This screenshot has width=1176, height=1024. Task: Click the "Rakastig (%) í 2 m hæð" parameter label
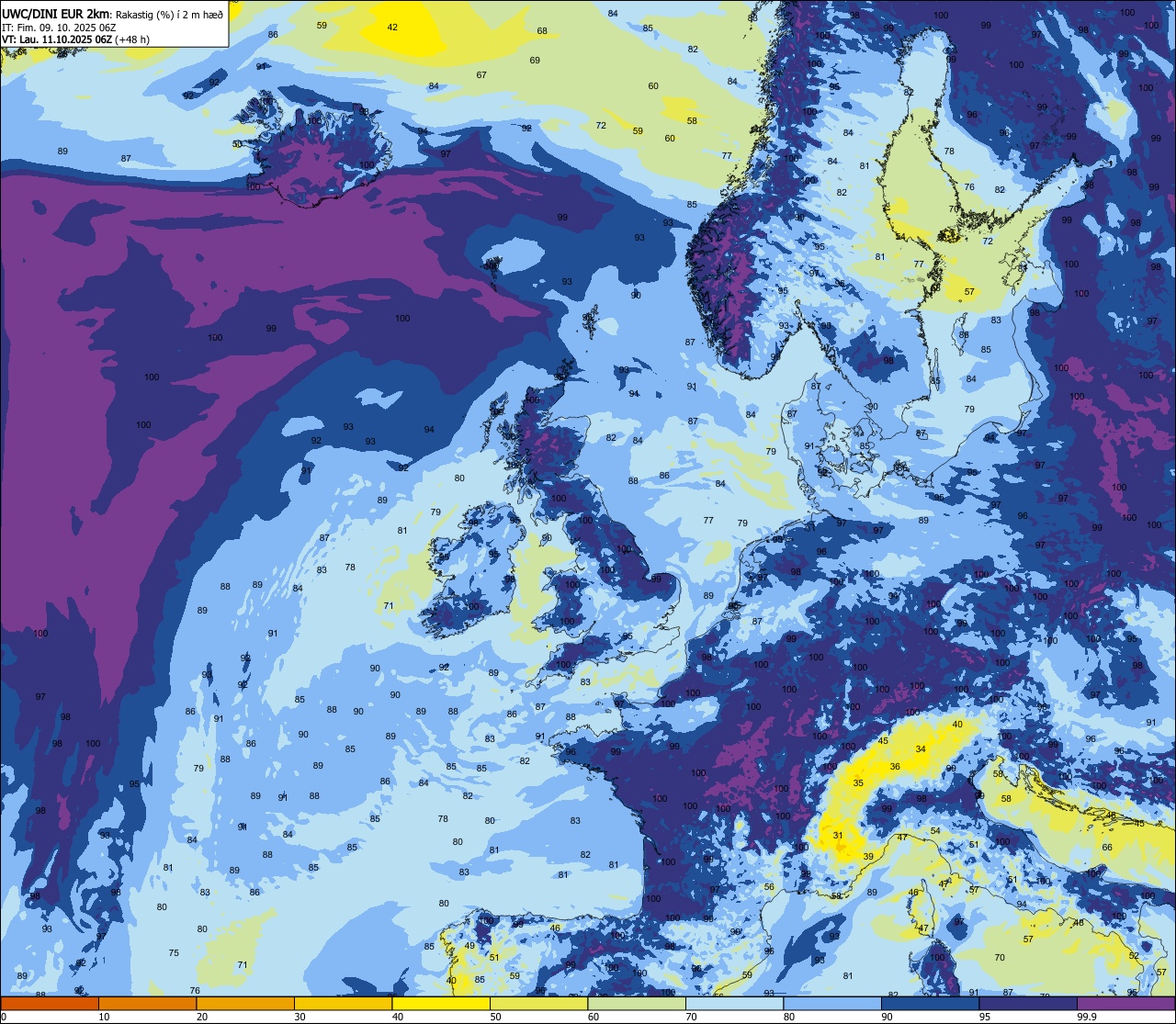click(x=167, y=14)
